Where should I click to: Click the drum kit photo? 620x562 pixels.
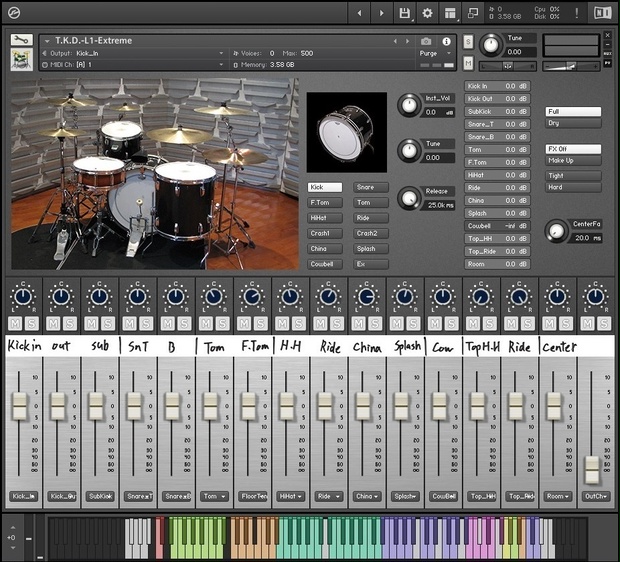[155, 175]
